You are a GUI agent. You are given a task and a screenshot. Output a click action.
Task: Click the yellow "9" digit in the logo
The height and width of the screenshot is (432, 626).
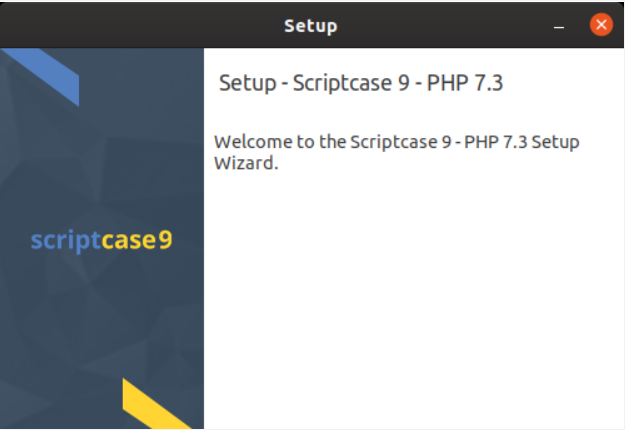[166, 241]
